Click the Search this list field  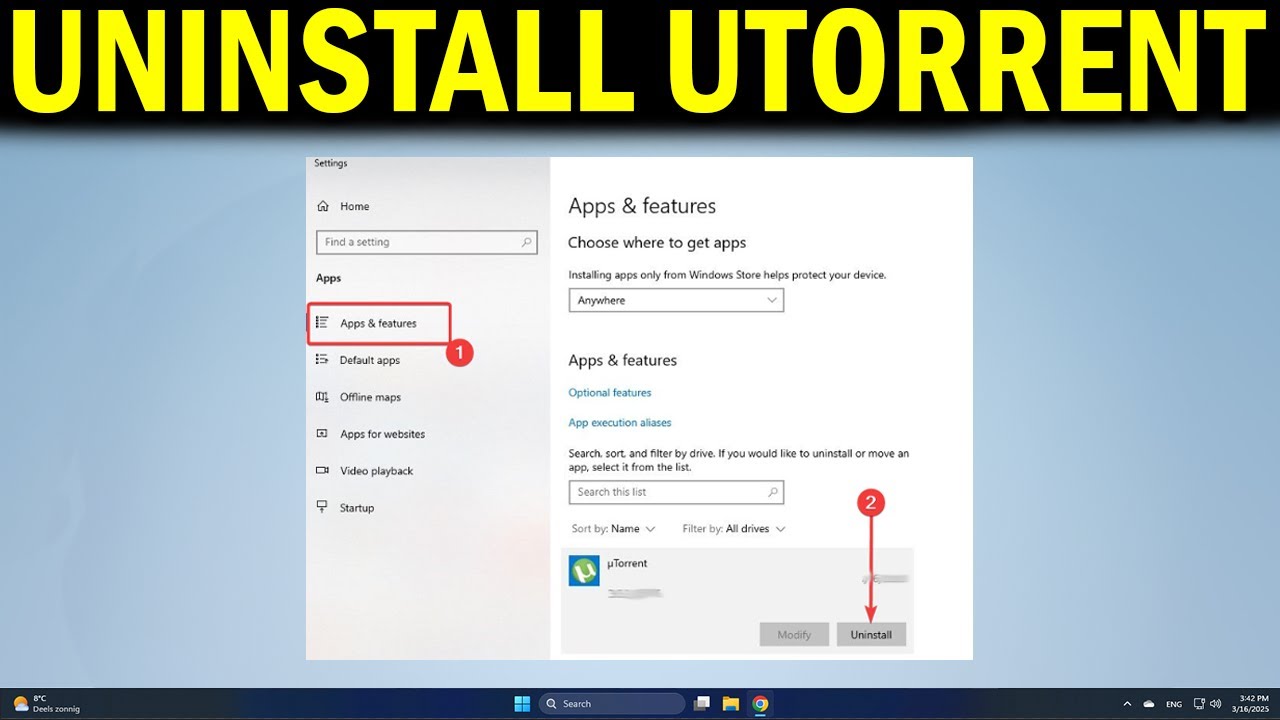(x=676, y=492)
